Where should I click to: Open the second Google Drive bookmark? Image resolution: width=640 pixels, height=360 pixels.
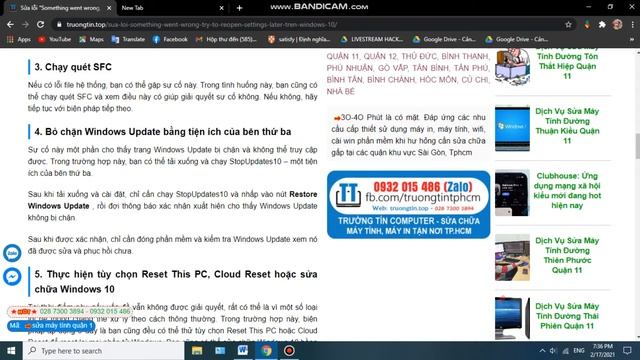(516, 39)
